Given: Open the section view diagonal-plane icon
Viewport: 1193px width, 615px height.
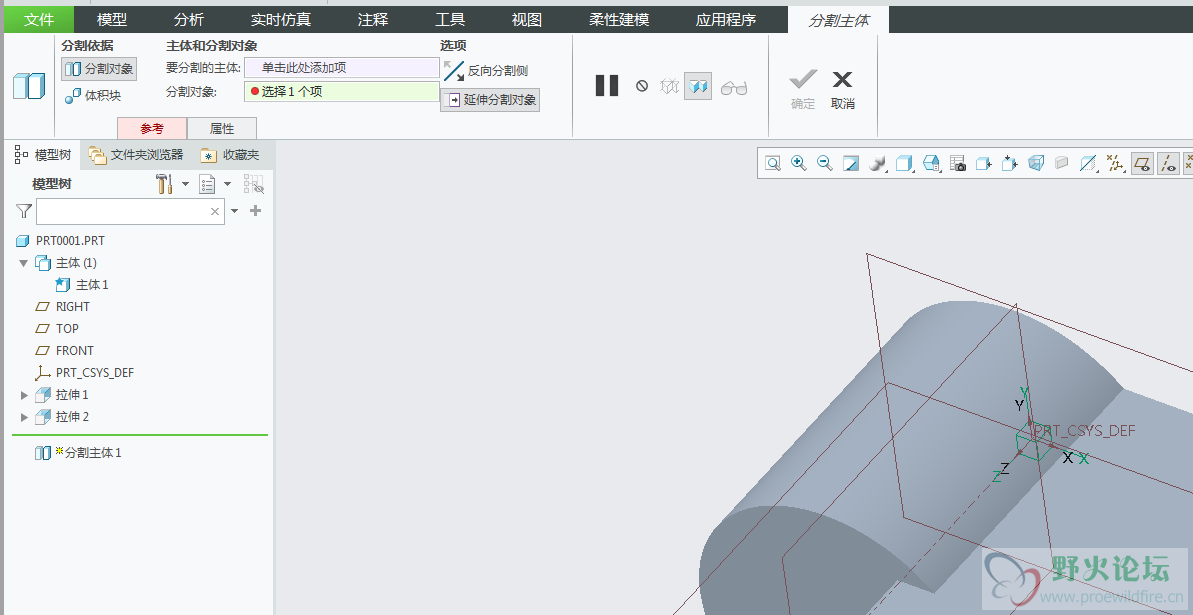Looking at the screenshot, I should tap(1089, 163).
